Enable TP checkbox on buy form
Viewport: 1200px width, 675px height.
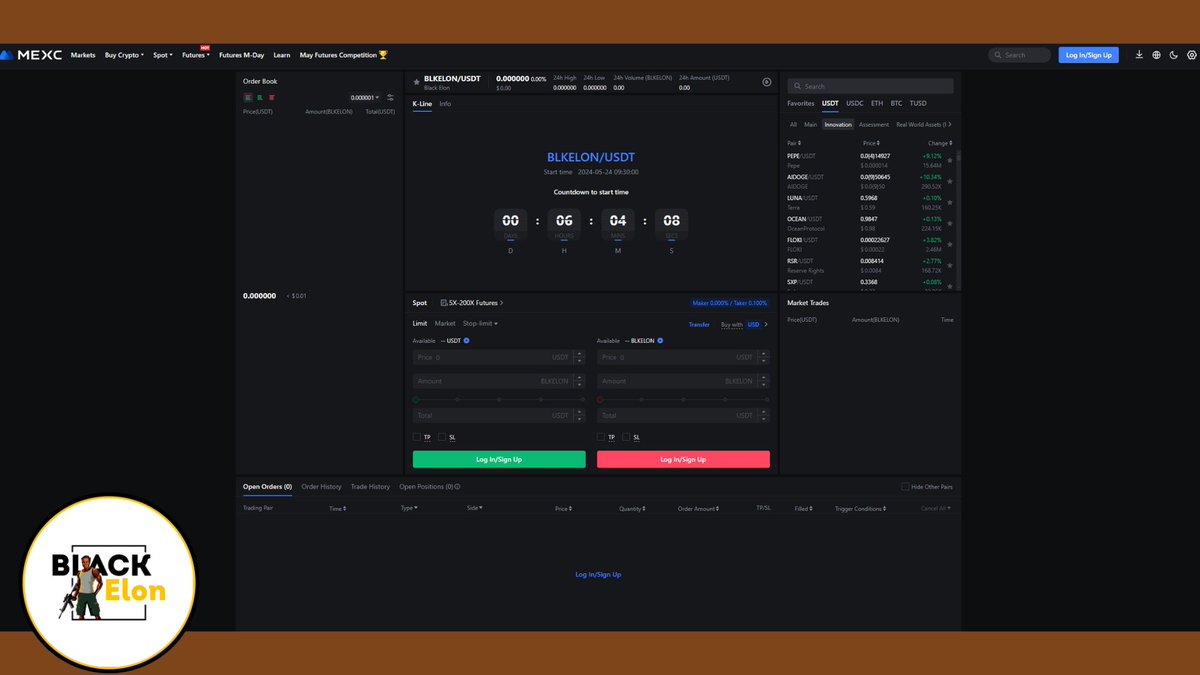pos(417,437)
